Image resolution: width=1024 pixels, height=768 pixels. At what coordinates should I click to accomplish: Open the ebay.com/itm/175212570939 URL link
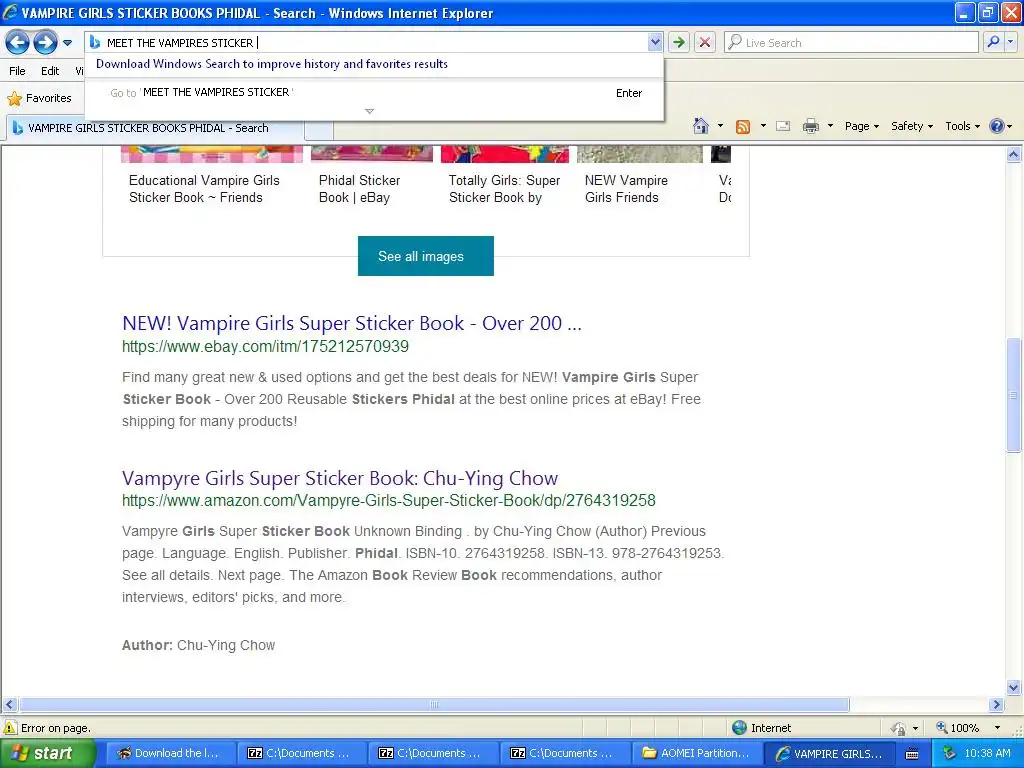point(265,346)
